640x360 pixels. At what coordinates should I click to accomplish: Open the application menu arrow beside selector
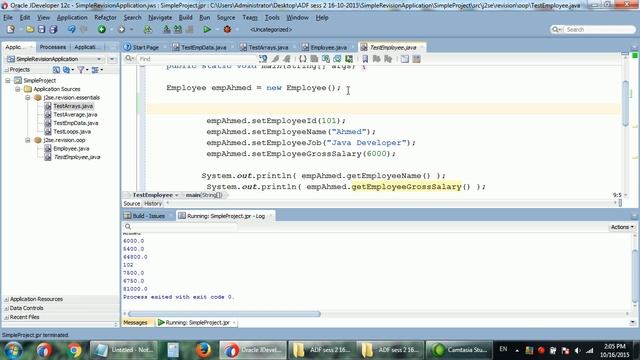(112, 59)
